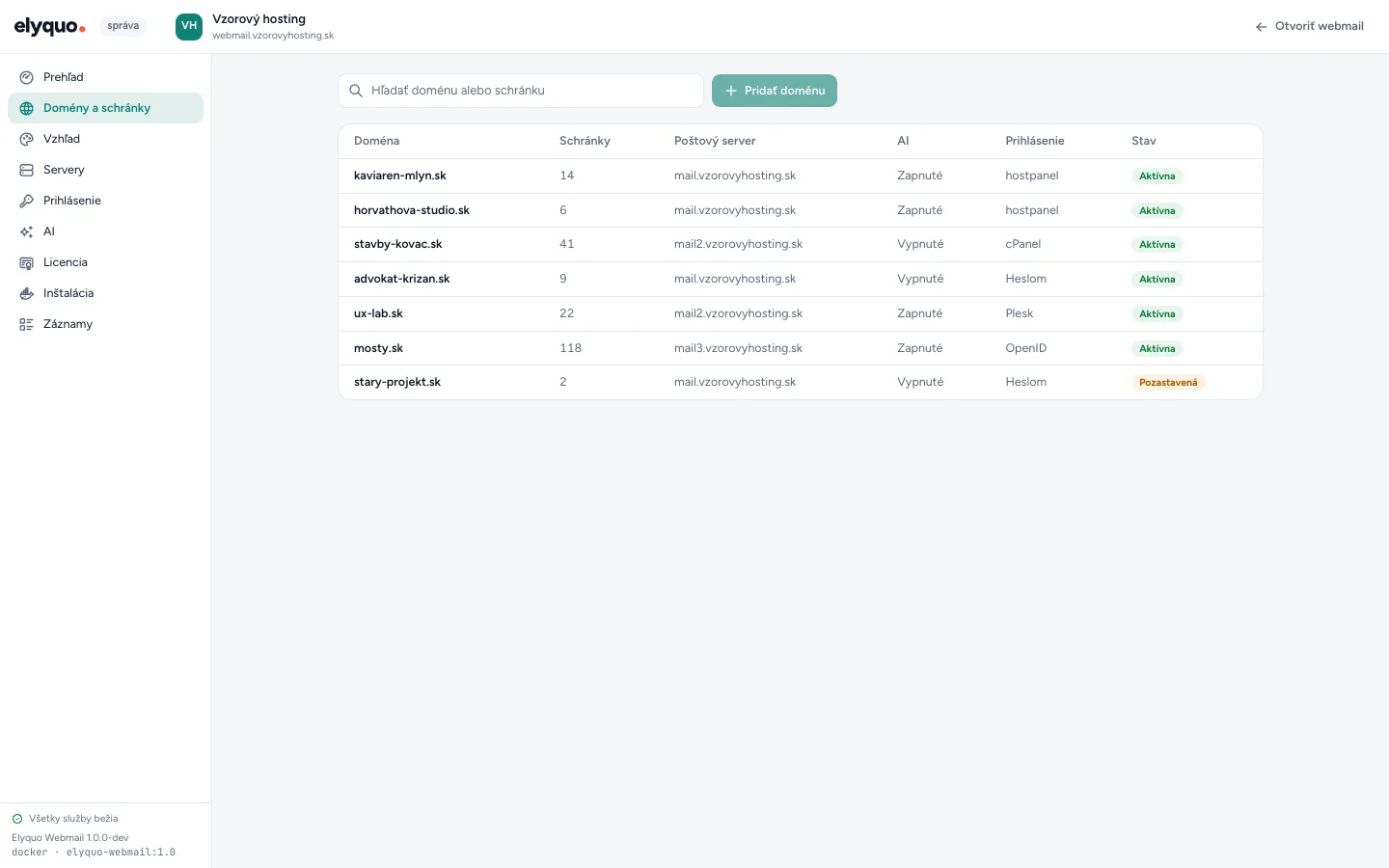Select Licencia in the sidebar
Screen dimensions: 1389x868
click(x=106, y=262)
